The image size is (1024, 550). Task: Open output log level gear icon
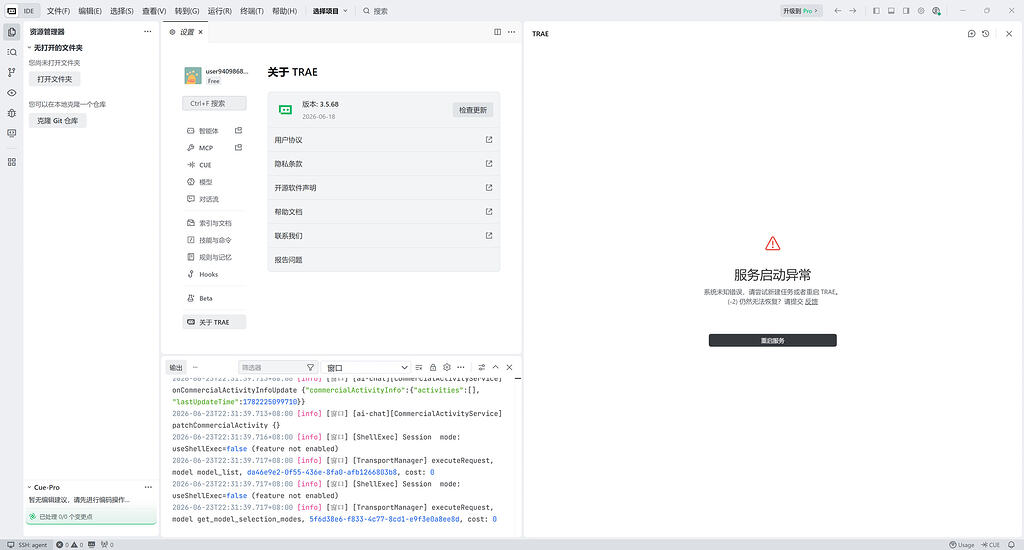pos(447,367)
